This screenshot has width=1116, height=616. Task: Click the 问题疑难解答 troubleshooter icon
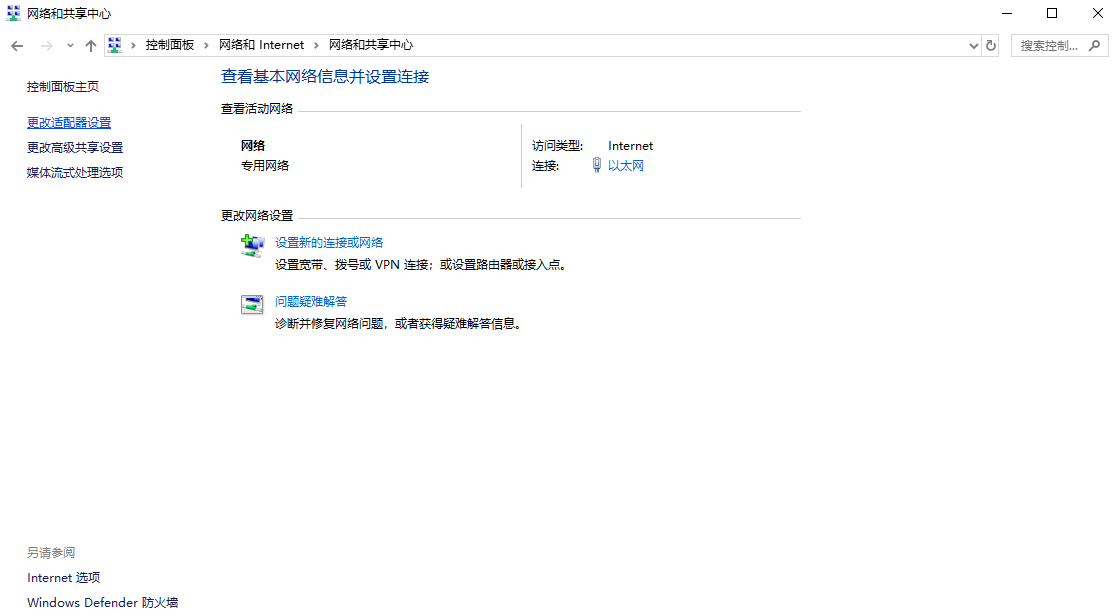252,305
